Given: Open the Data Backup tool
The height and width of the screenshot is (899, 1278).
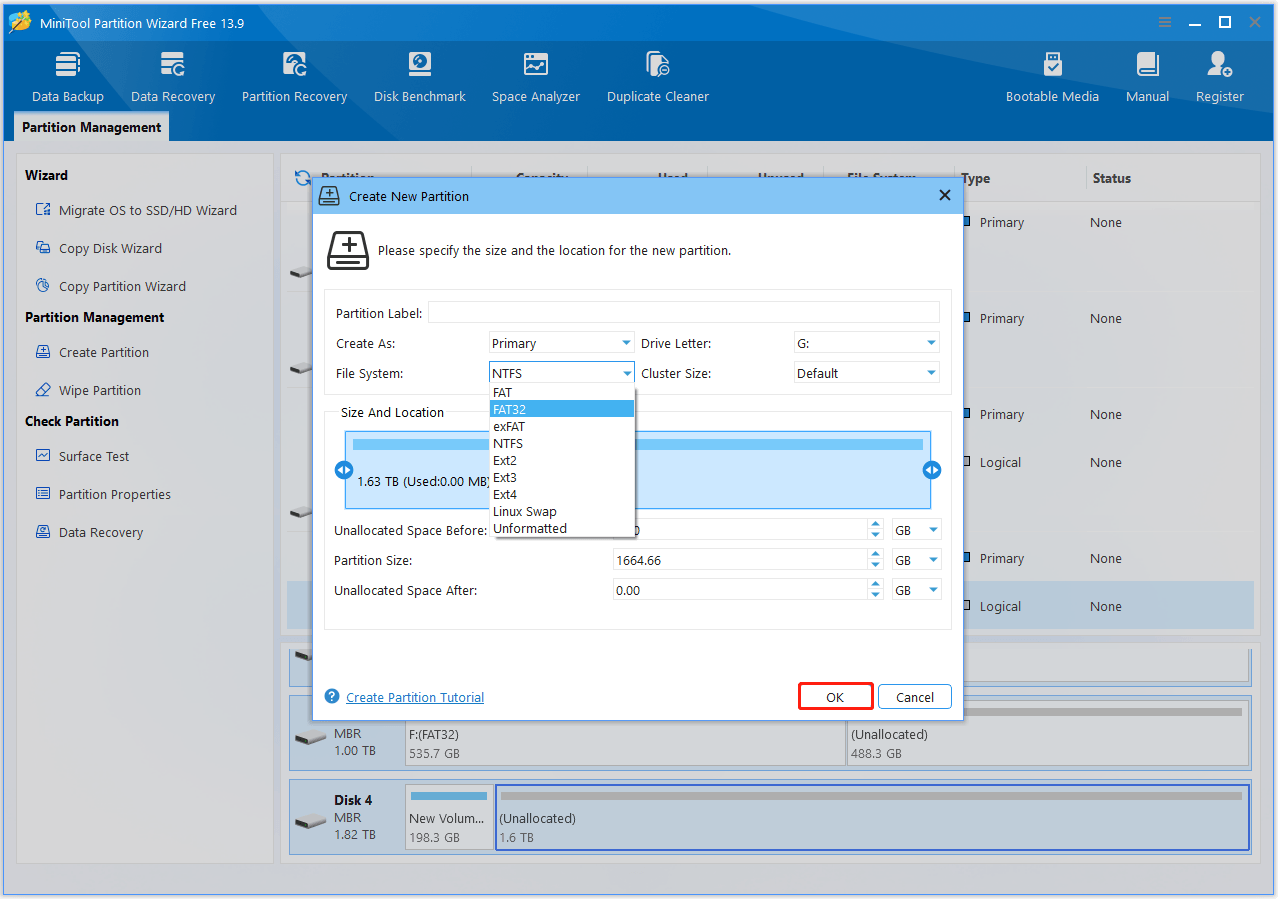Looking at the screenshot, I should [x=68, y=77].
